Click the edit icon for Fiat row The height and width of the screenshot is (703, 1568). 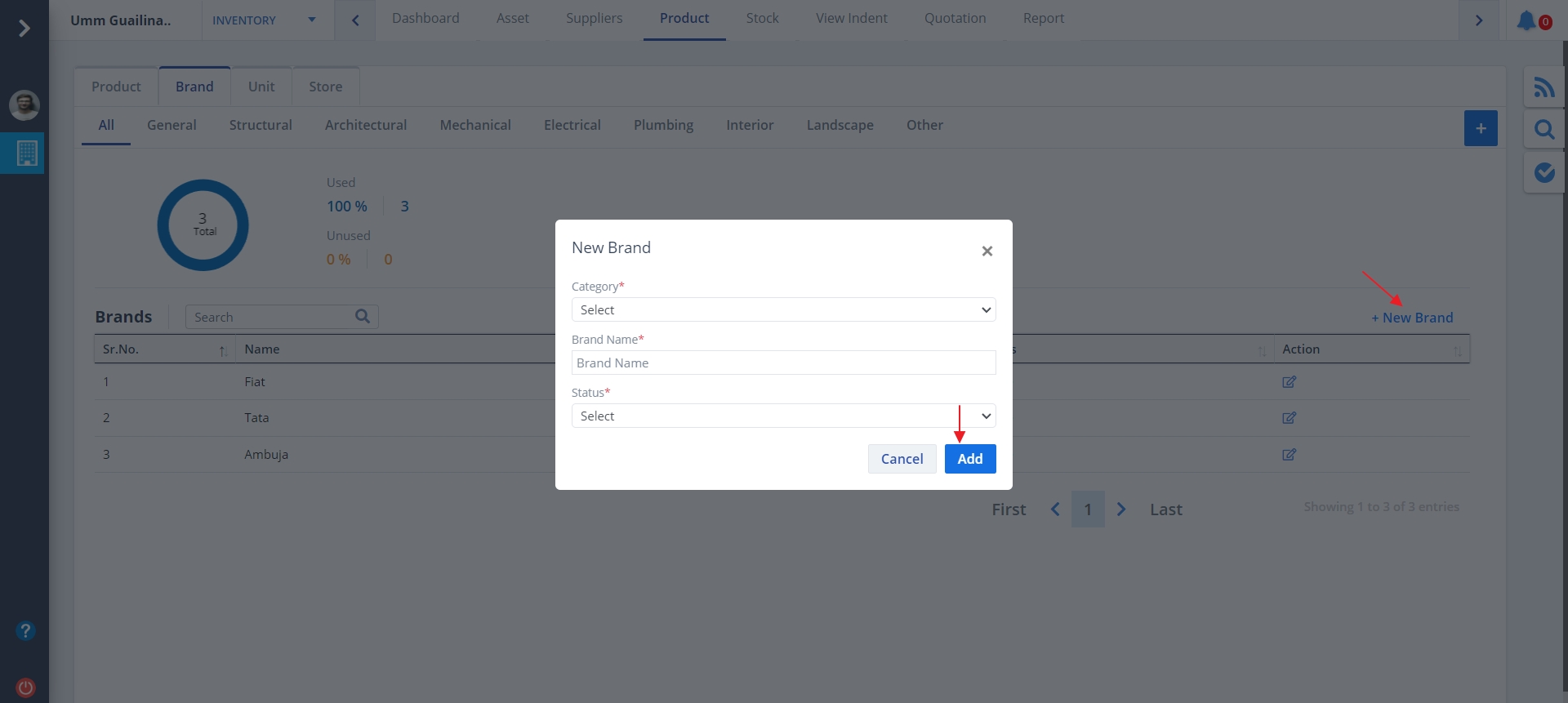[1289, 382]
